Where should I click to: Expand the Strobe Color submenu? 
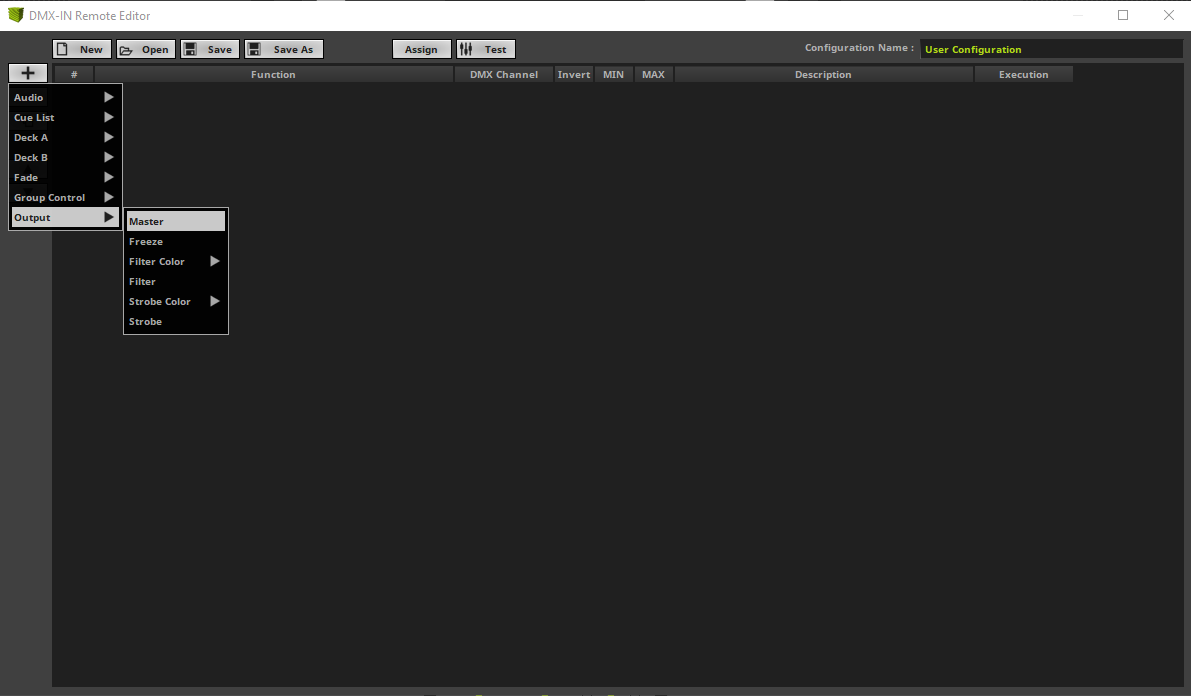pos(175,302)
